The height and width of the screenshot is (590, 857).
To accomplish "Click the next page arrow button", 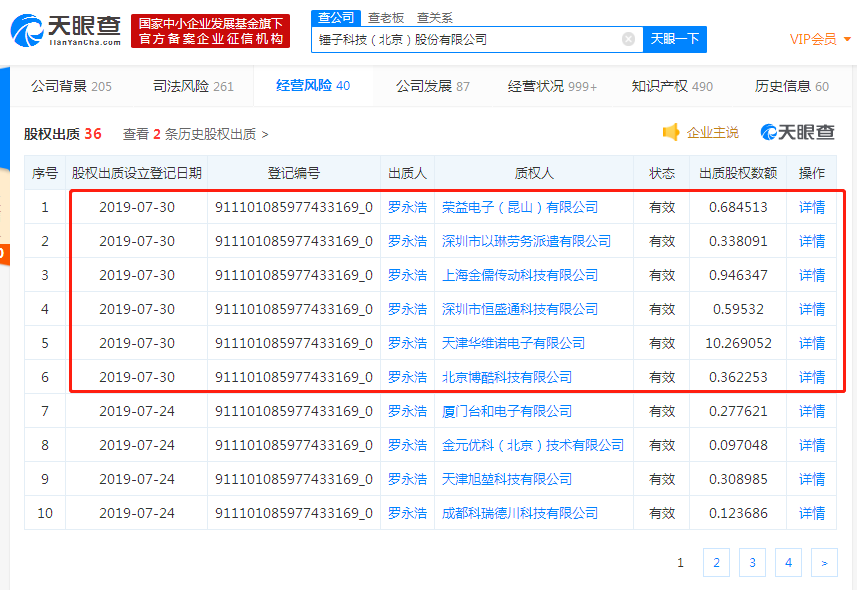I will click(x=824, y=563).
